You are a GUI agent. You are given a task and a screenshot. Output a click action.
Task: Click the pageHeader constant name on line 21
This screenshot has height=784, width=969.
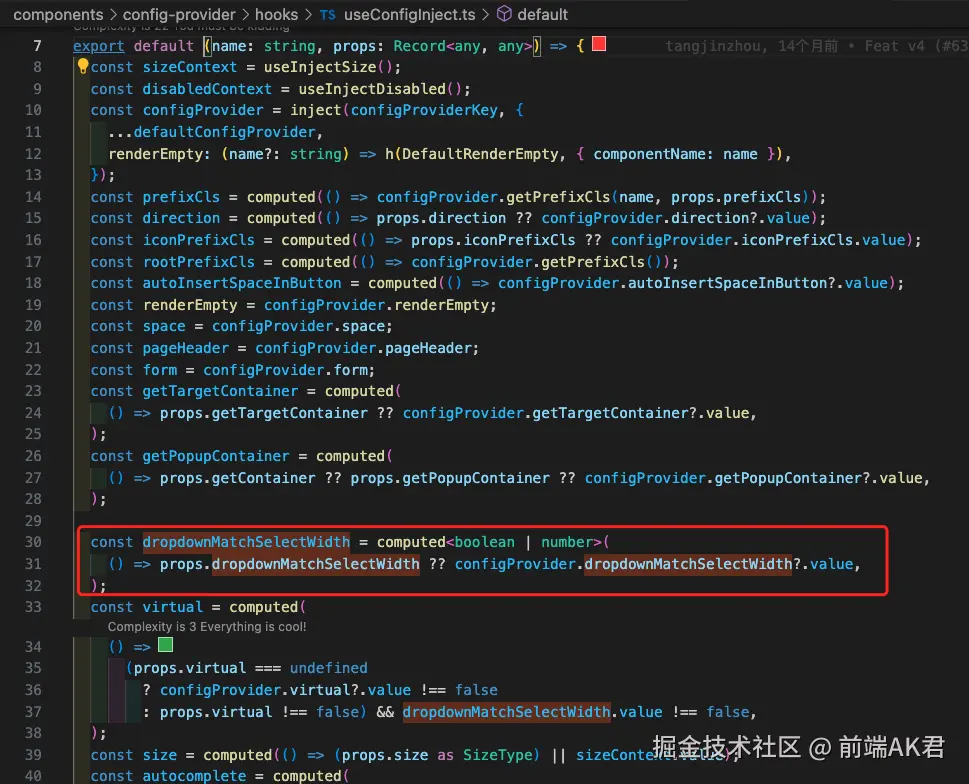185,348
